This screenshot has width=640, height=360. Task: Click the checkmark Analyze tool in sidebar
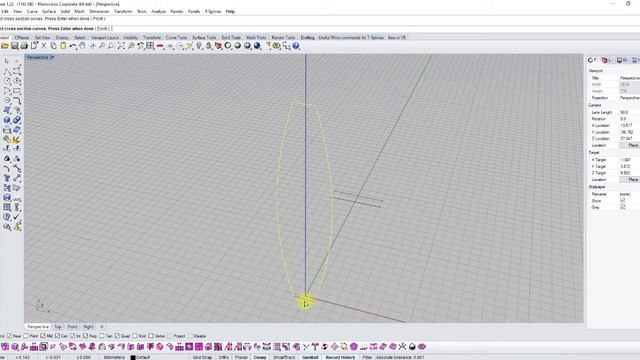[x=17, y=217]
